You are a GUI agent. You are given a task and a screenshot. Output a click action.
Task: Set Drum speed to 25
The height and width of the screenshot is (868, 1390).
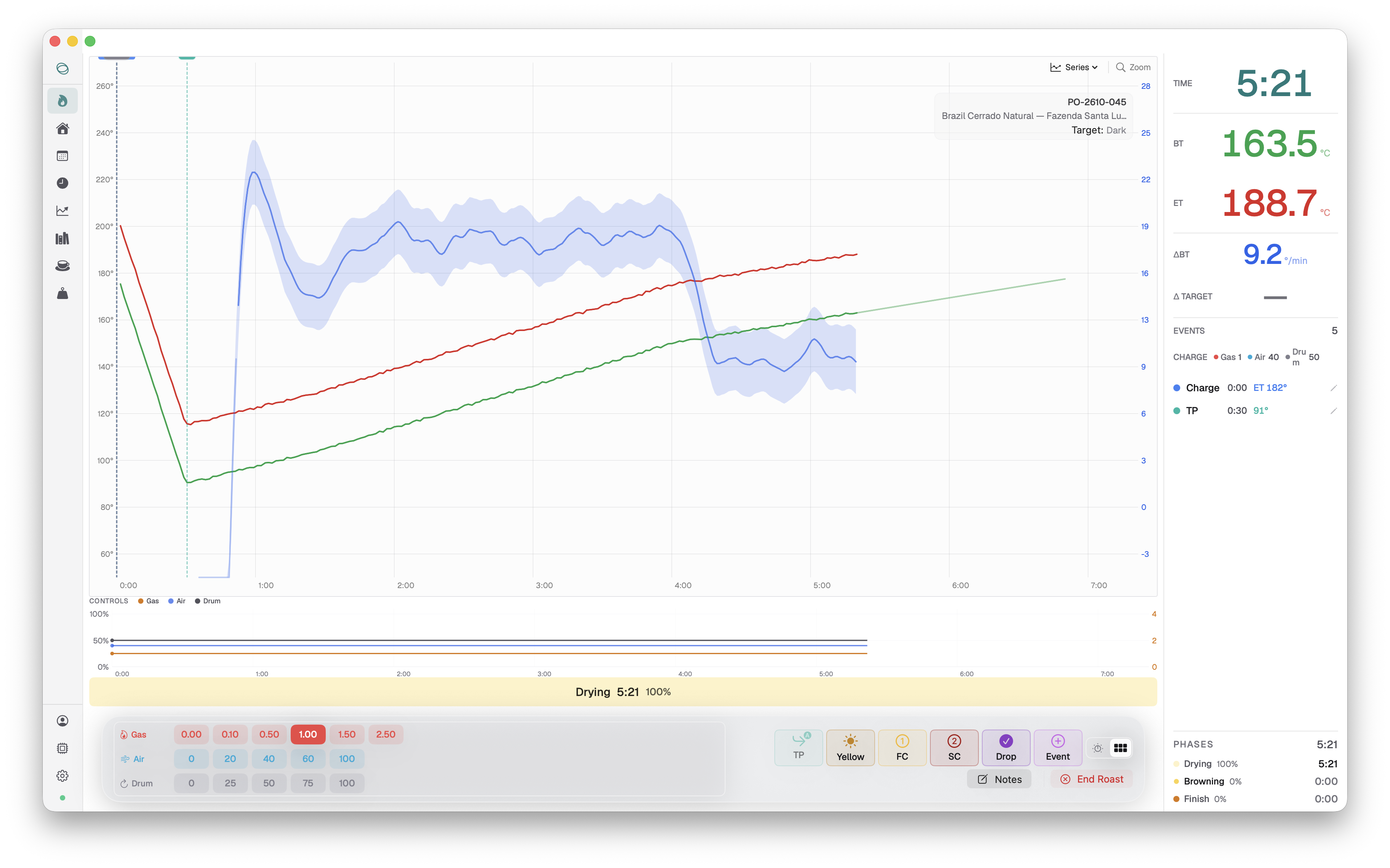pyautogui.click(x=230, y=783)
